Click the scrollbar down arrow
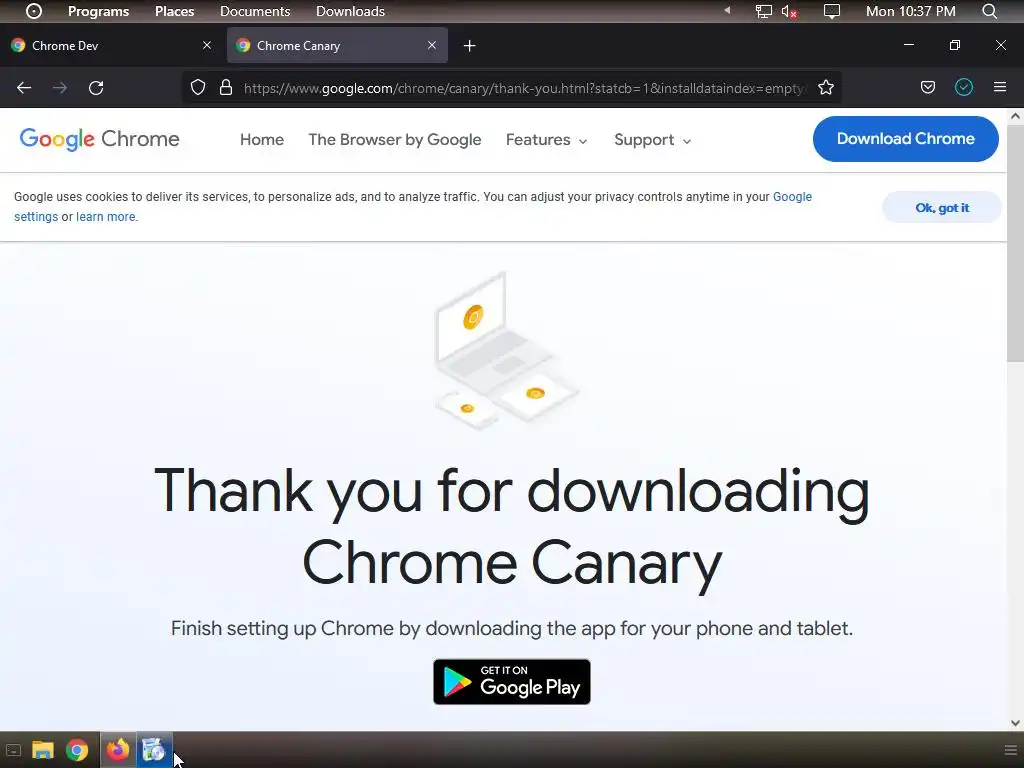 coord(1015,723)
